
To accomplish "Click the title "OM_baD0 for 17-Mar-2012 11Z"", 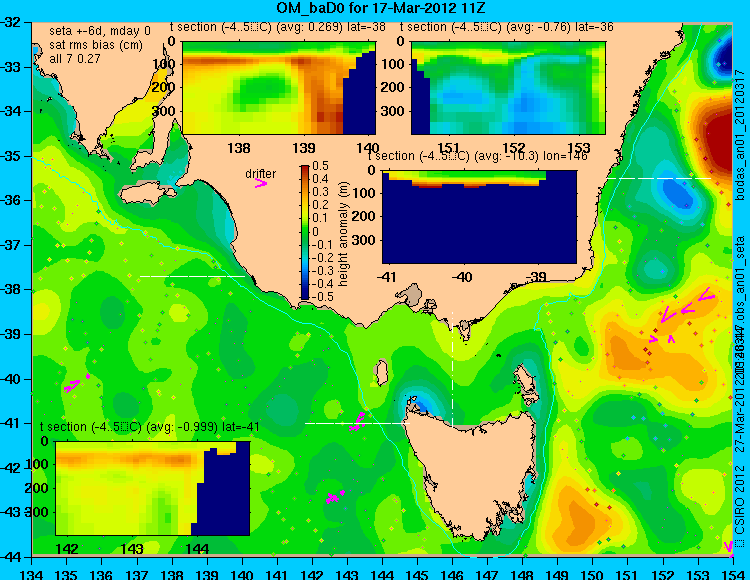I will click(381, 8).
